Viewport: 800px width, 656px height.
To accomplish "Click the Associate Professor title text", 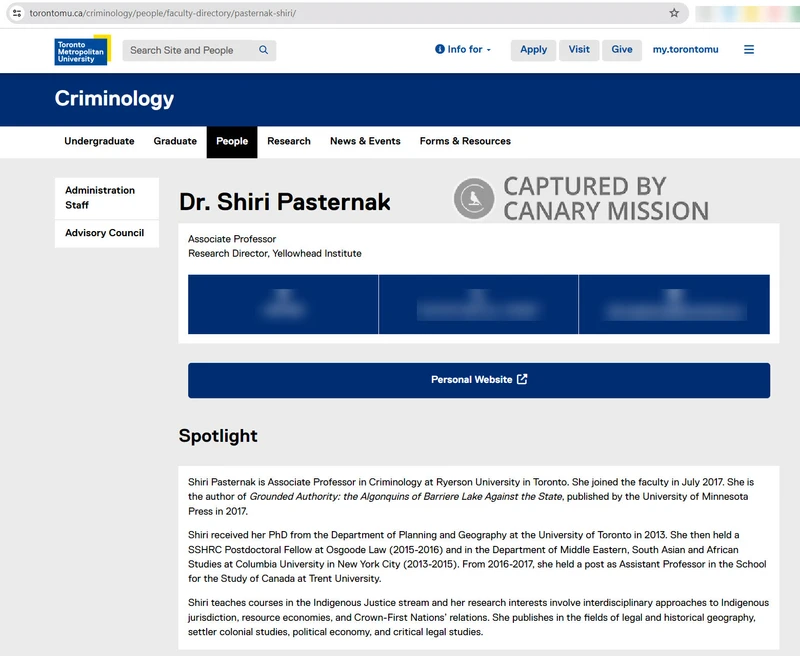I will point(232,239).
